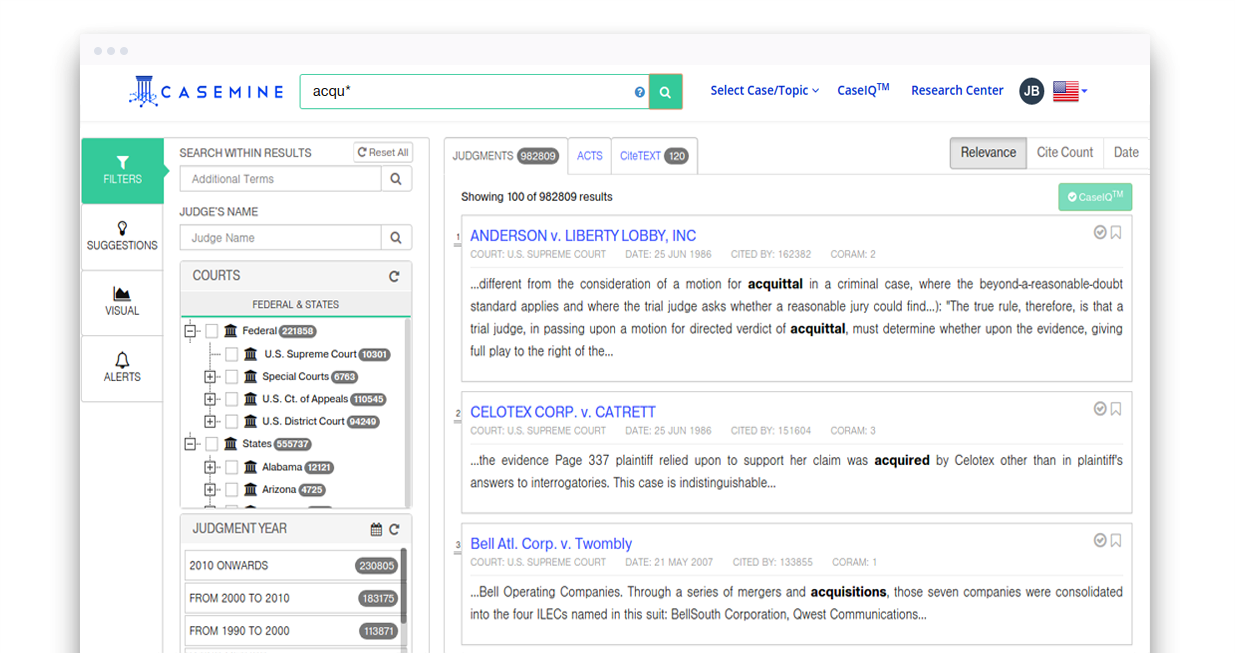Click the help icon inside the search bar

point(639,91)
